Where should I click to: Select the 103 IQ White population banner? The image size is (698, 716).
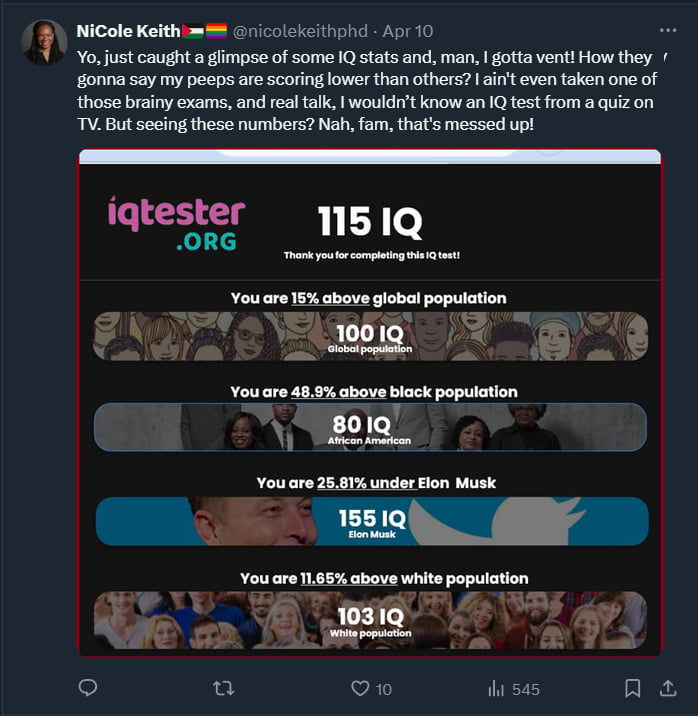coord(370,619)
